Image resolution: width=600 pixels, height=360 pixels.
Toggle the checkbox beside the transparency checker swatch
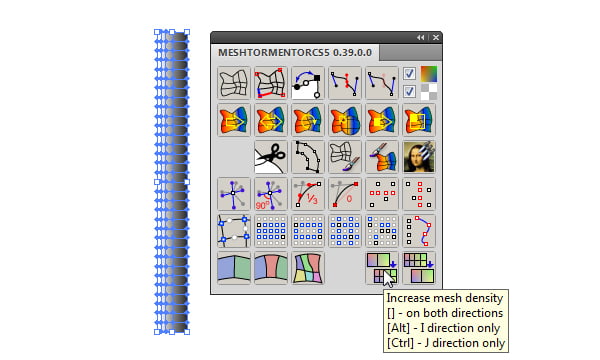pos(409,91)
